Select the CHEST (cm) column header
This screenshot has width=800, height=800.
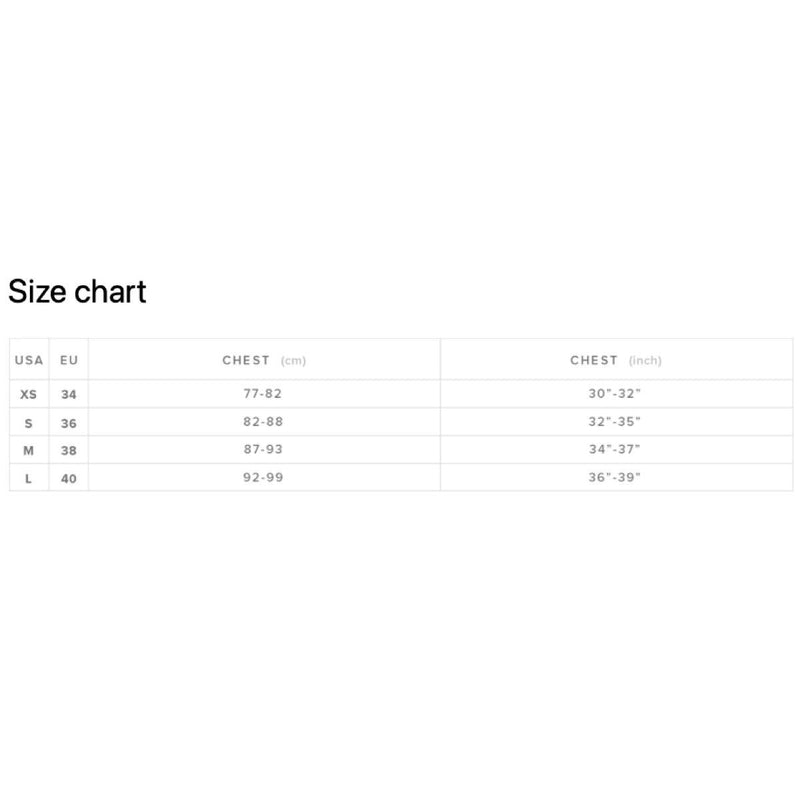264,360
